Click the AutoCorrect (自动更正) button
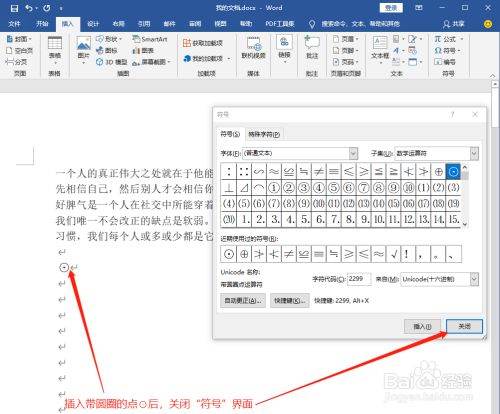500x414 pixels. point(243,300)
